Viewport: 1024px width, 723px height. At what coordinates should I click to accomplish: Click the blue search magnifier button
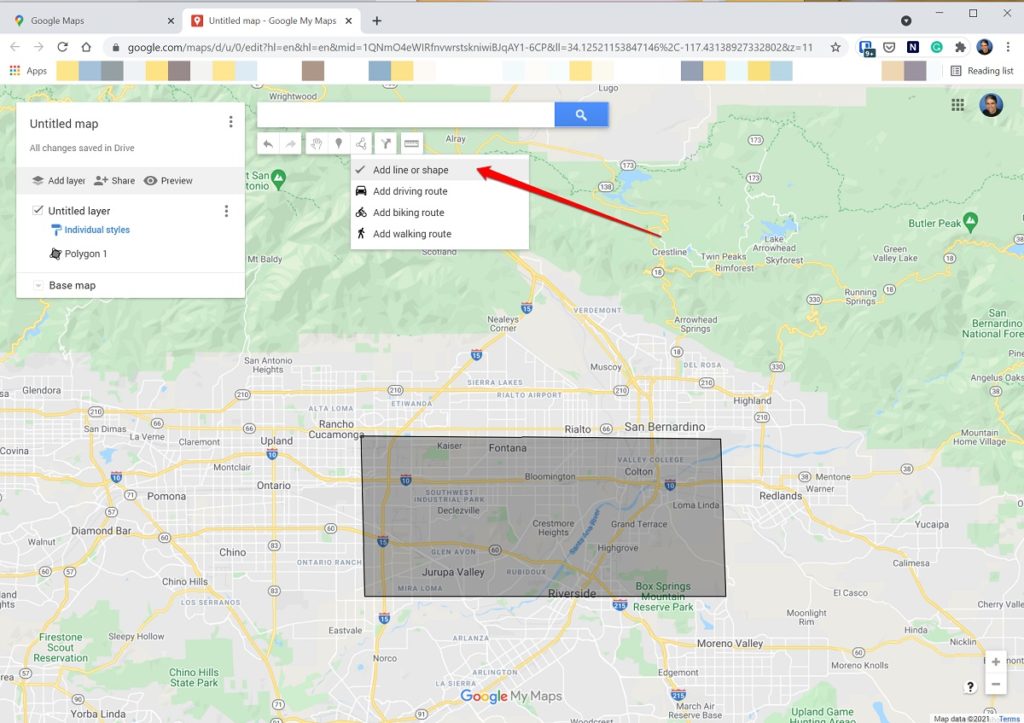point(581,114)
